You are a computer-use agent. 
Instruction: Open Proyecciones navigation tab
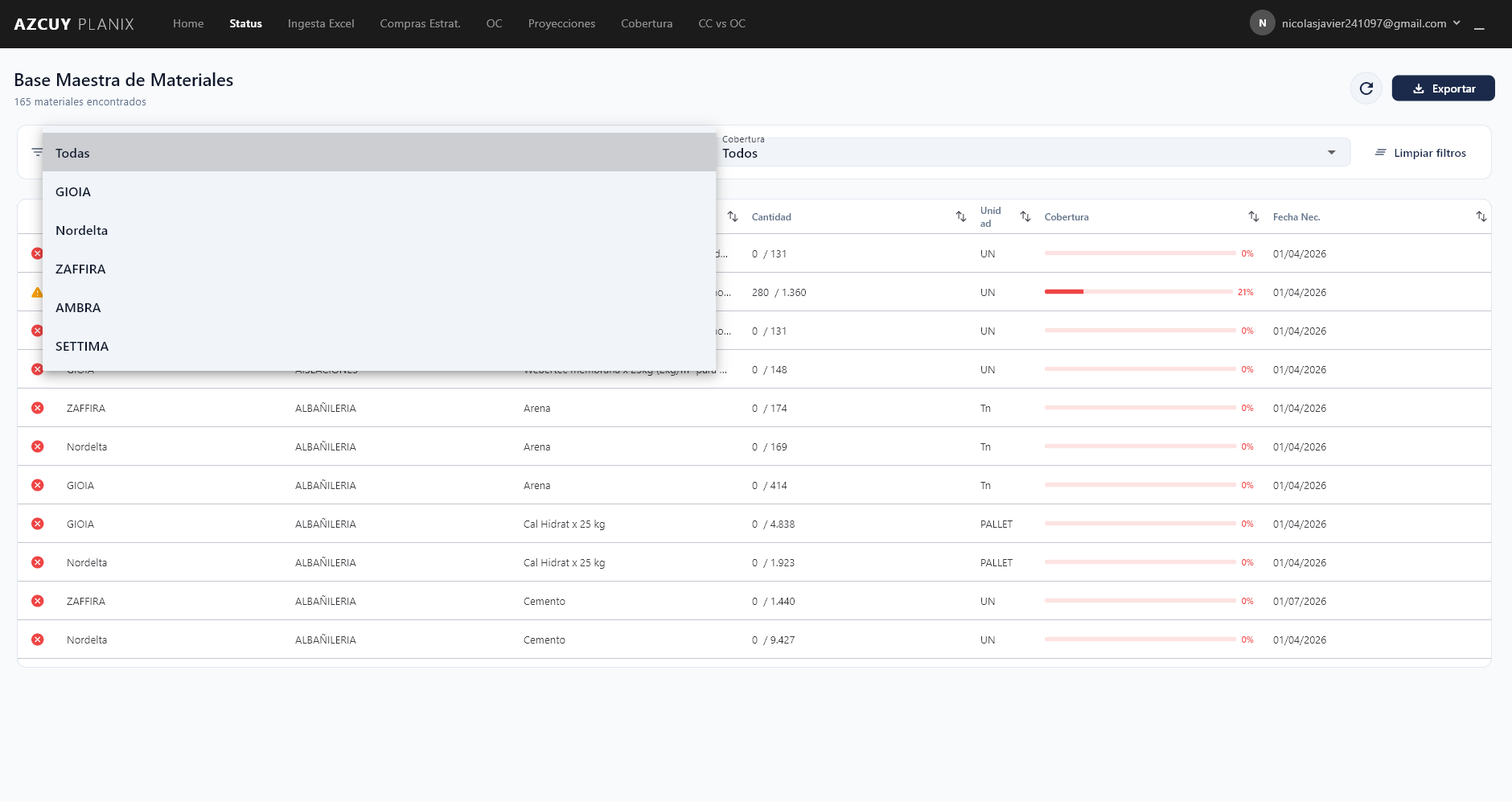tap(561, 23)
